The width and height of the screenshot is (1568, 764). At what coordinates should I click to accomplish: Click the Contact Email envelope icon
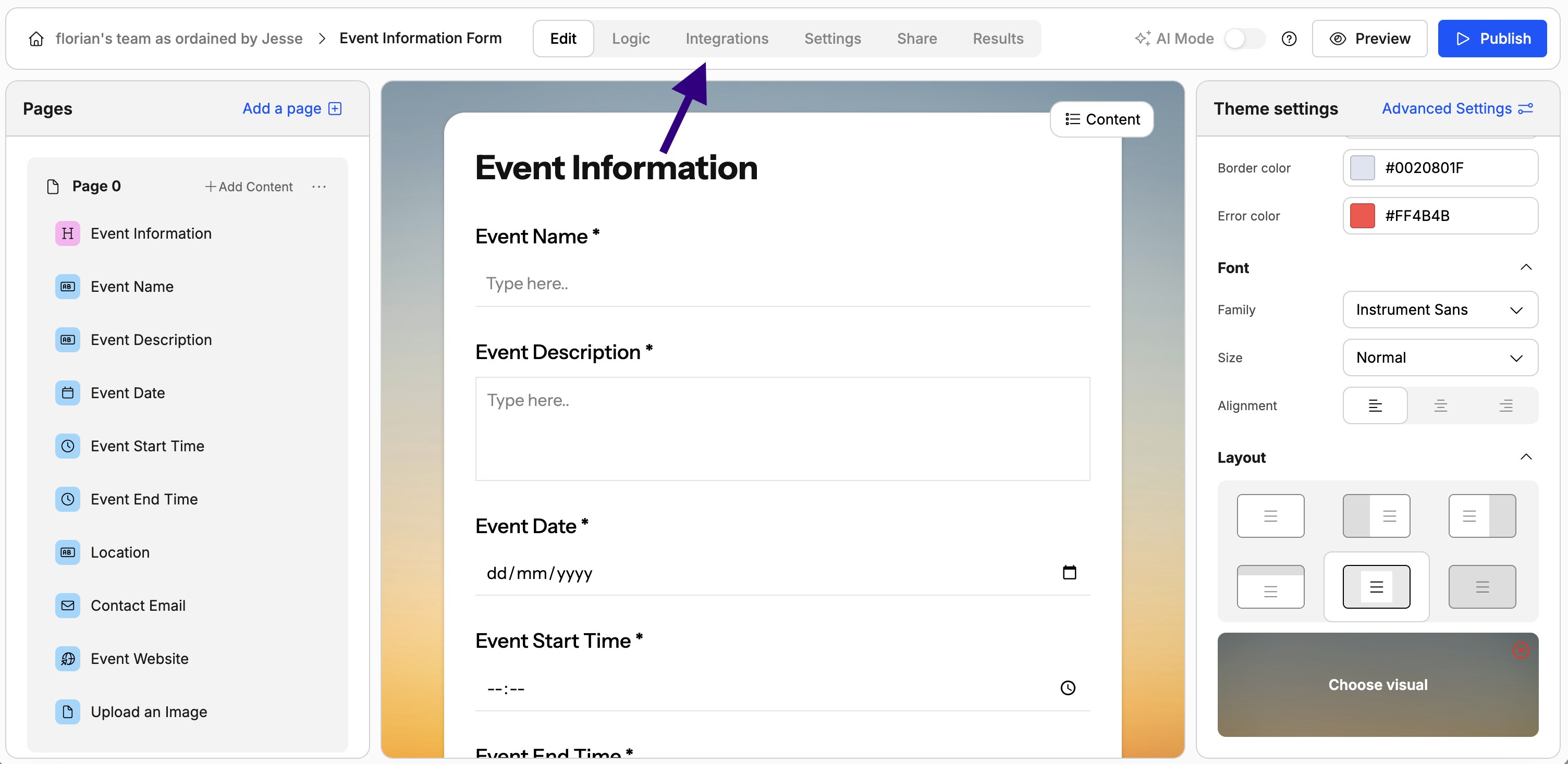(68, 605)
